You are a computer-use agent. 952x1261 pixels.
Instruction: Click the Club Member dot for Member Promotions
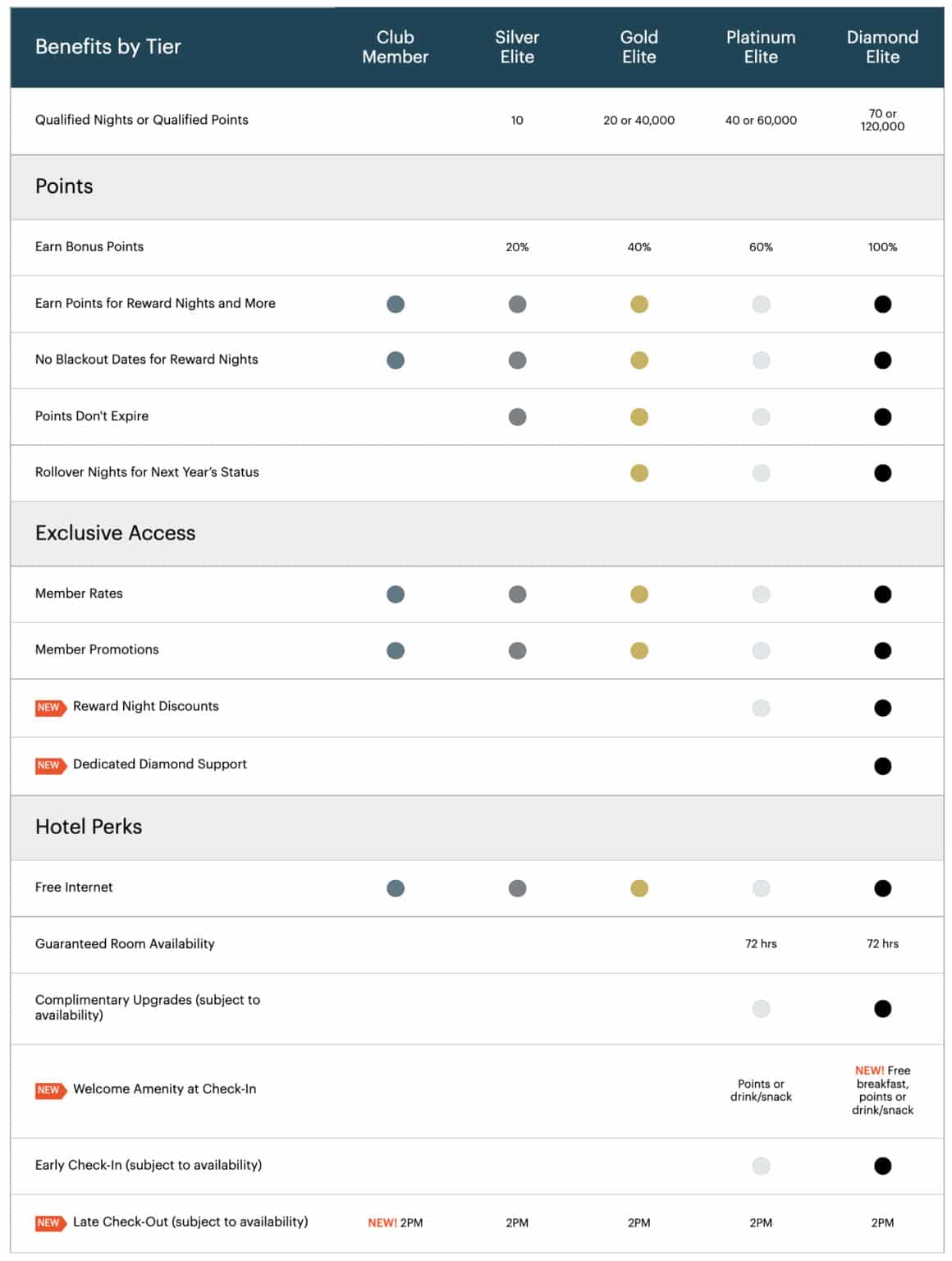[395, 651]
